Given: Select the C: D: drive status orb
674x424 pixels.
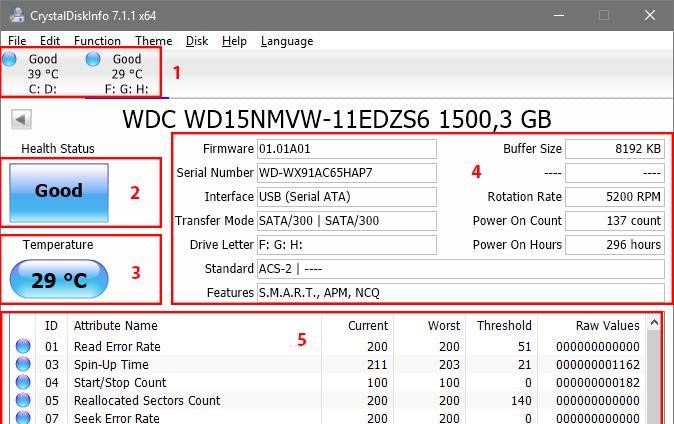Looking at the screenshot, I should [11, 60].
